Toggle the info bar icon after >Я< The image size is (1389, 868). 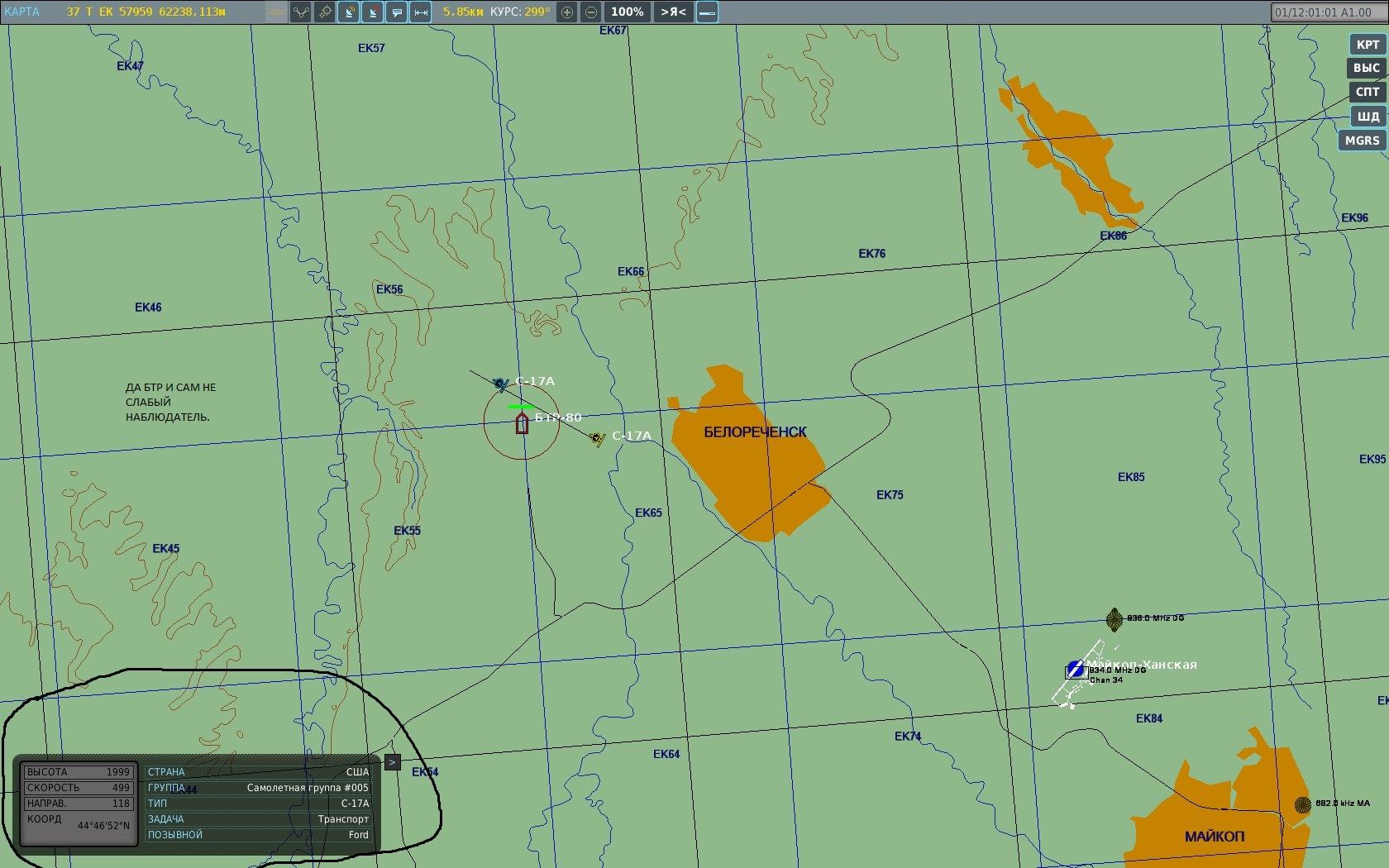pyautogui.click(x=707, y=12)
